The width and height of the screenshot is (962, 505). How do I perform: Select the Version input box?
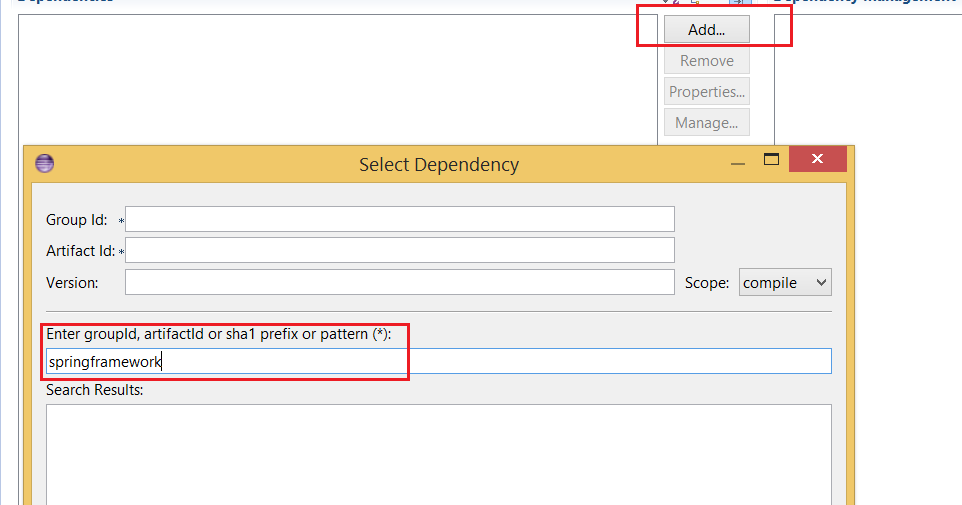(399, 282)
